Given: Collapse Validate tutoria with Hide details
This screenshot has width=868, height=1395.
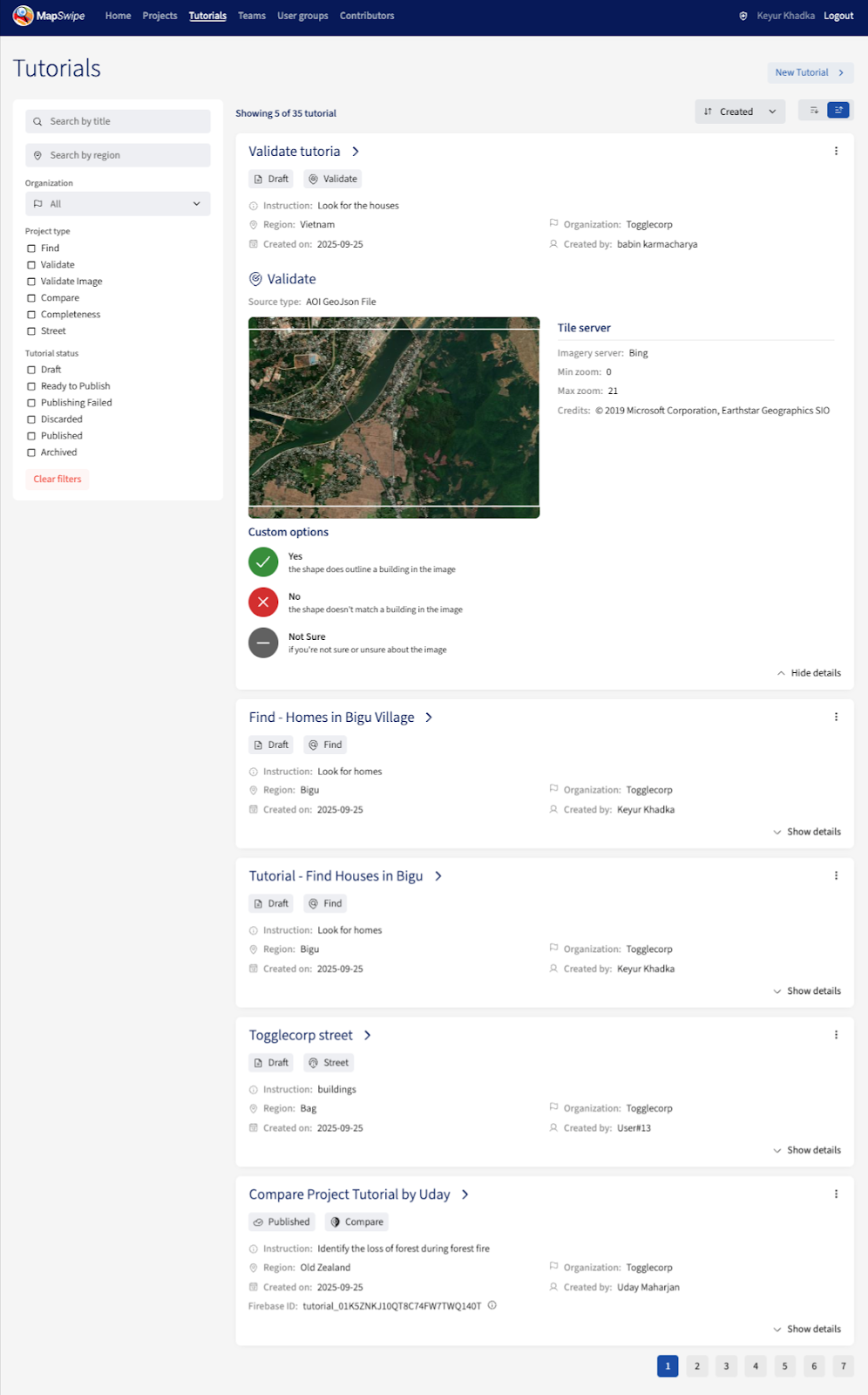Looking at the screenshot, I should (x=809, y=673).
